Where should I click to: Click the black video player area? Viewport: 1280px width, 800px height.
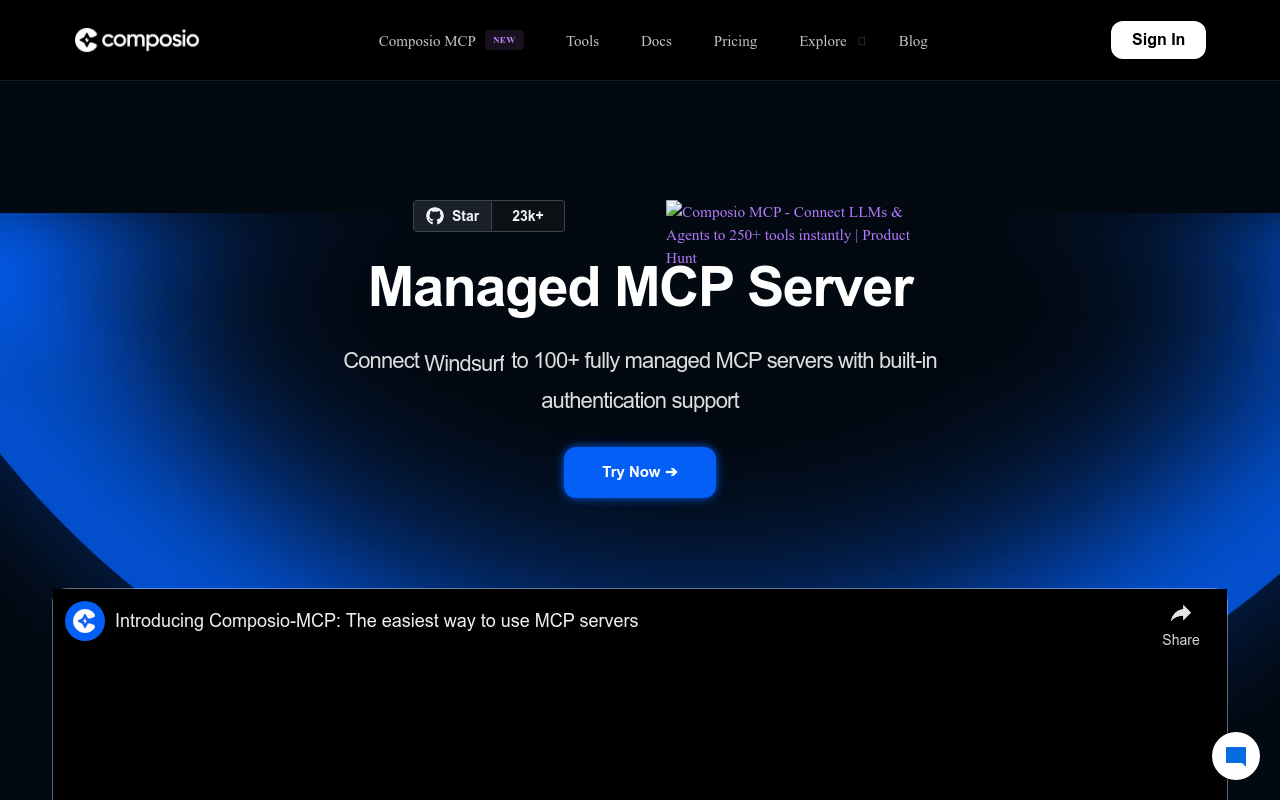pos(640,720)
